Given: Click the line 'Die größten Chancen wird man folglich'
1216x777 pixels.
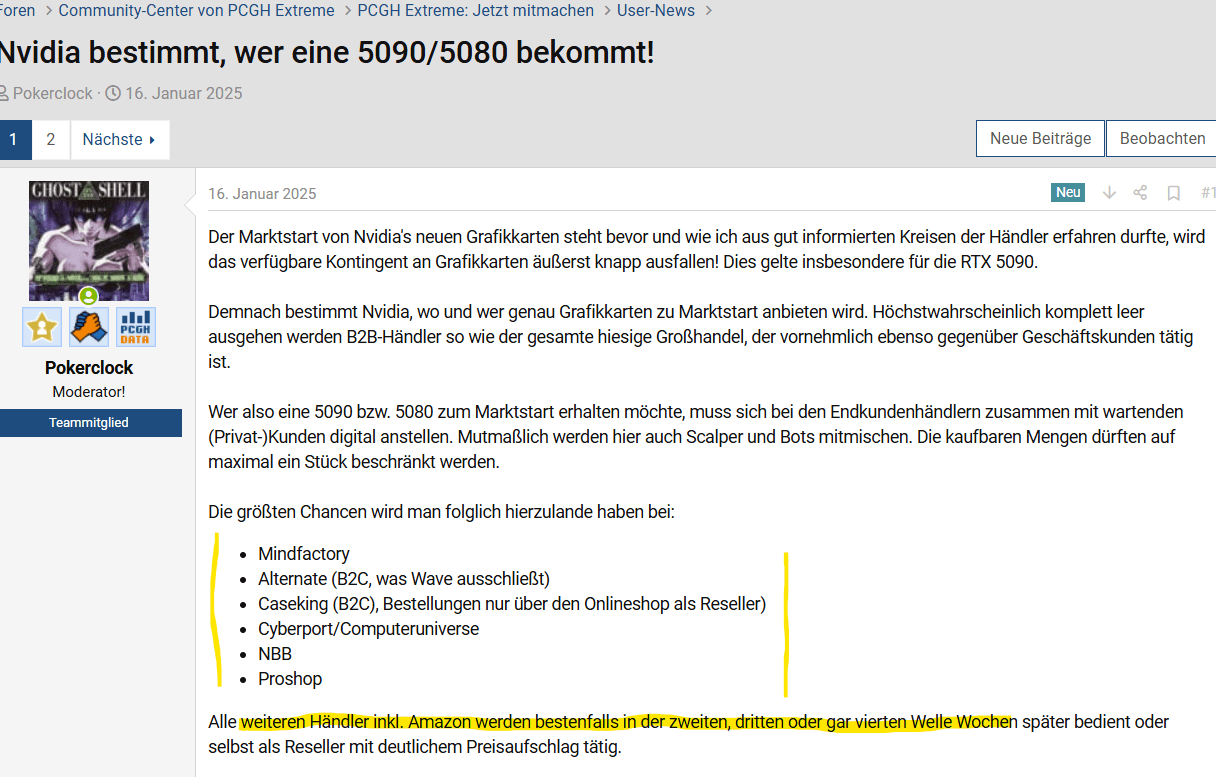Looking at the screenshot, I should tap(441, 512).
